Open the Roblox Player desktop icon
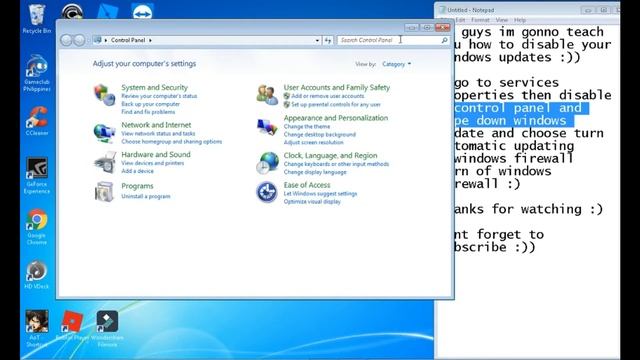The image size is (640, 360). (72, 325)
